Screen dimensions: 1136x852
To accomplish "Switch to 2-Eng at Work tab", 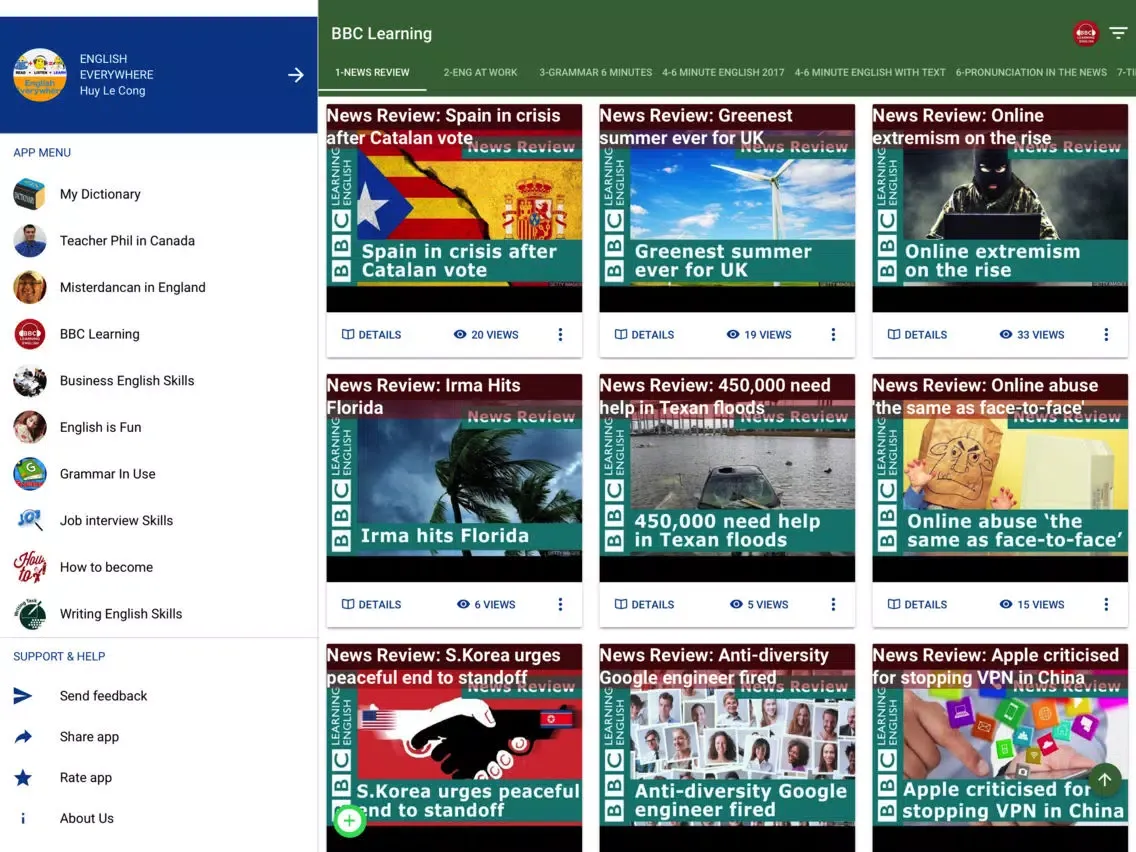I will (x=480, y=72).
